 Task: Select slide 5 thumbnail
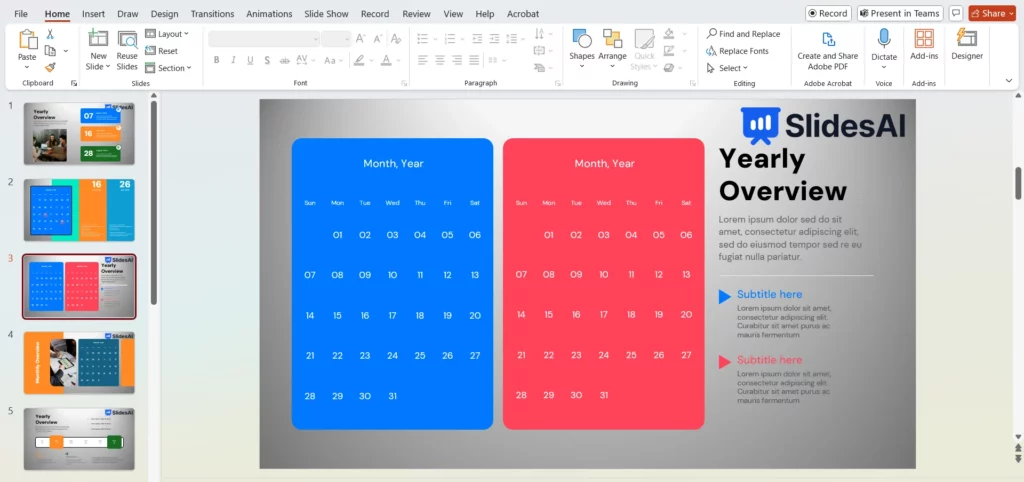[x=79, y=439]
